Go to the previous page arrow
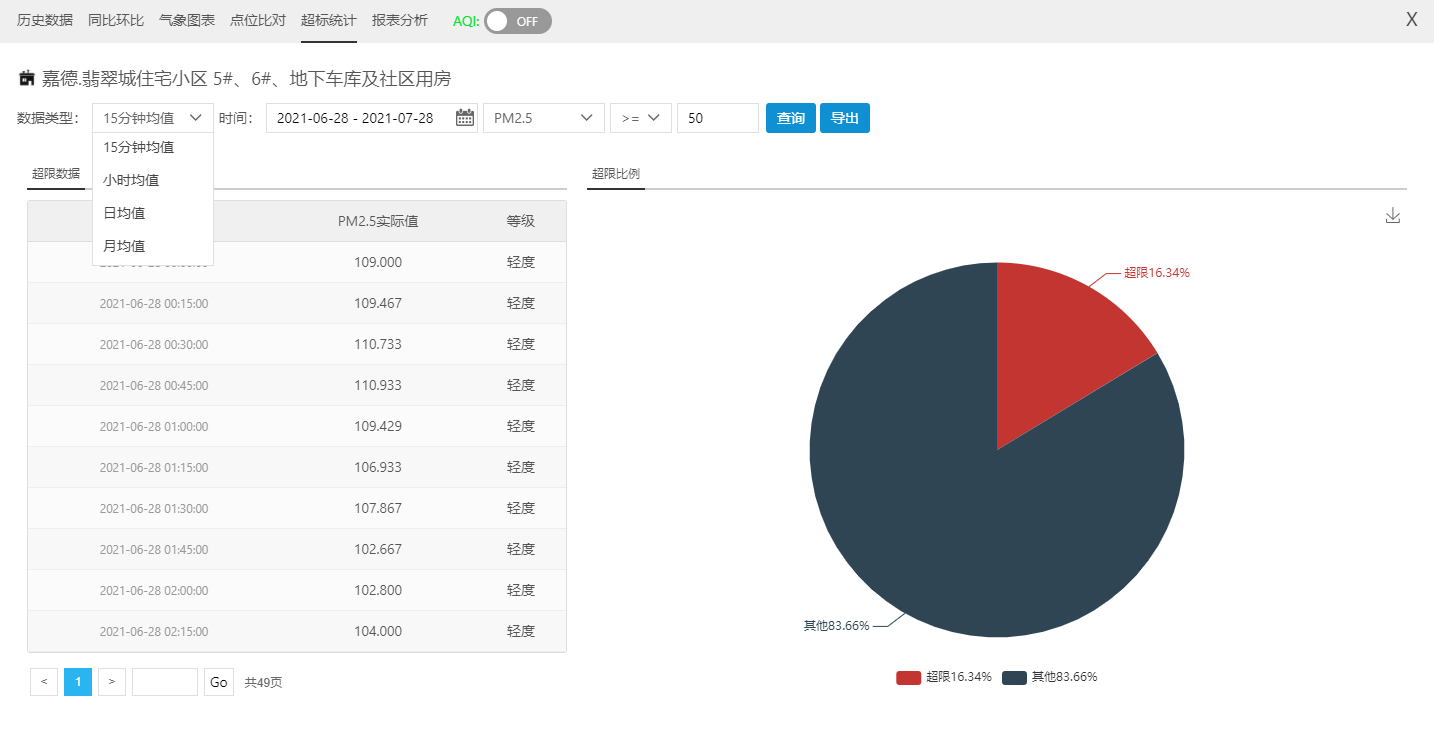 (43, 682)
